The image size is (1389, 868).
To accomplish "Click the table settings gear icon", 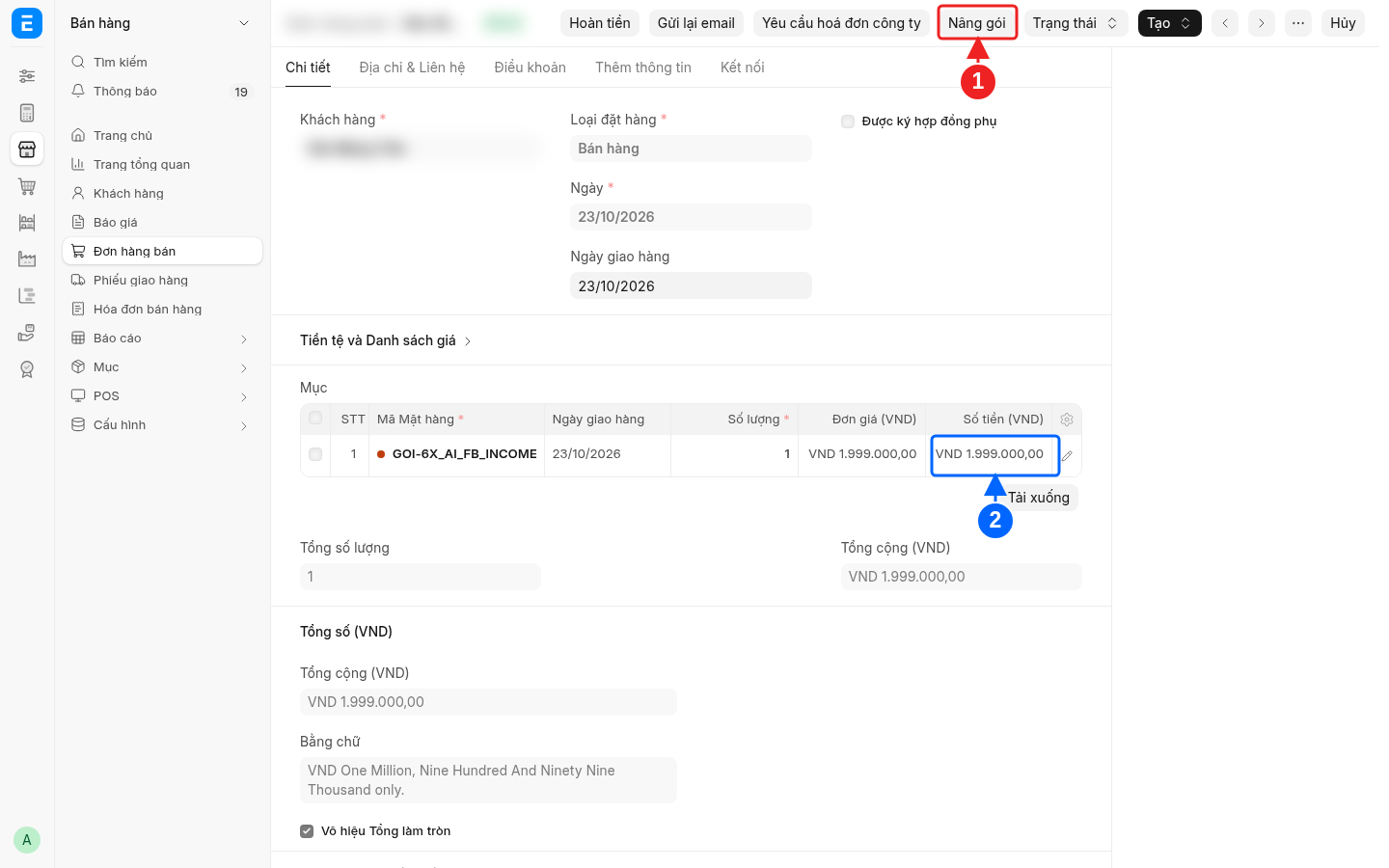I will pyautogui.click(x=1067, y=420).
